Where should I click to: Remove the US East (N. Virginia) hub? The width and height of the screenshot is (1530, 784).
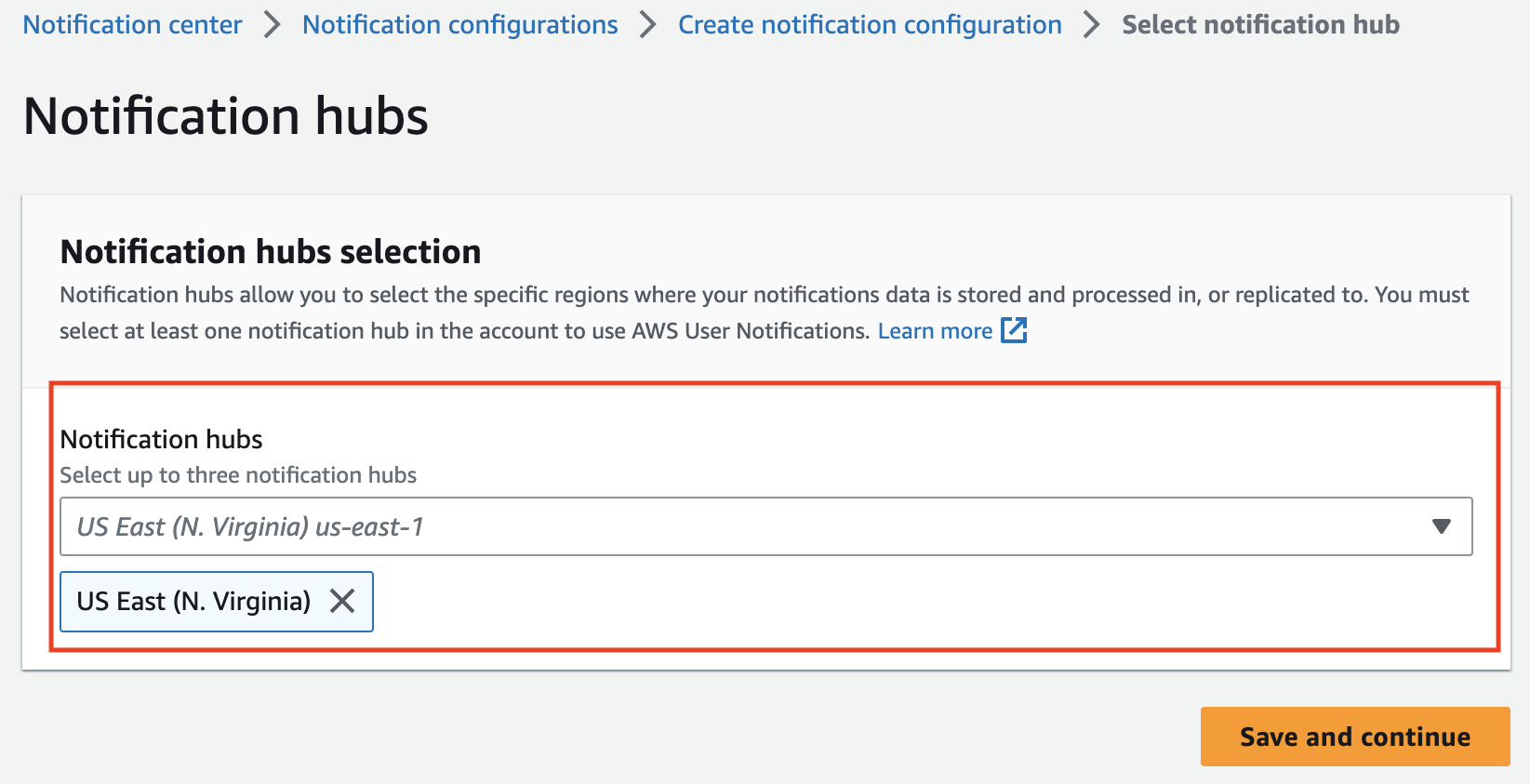tap(342, 602)
